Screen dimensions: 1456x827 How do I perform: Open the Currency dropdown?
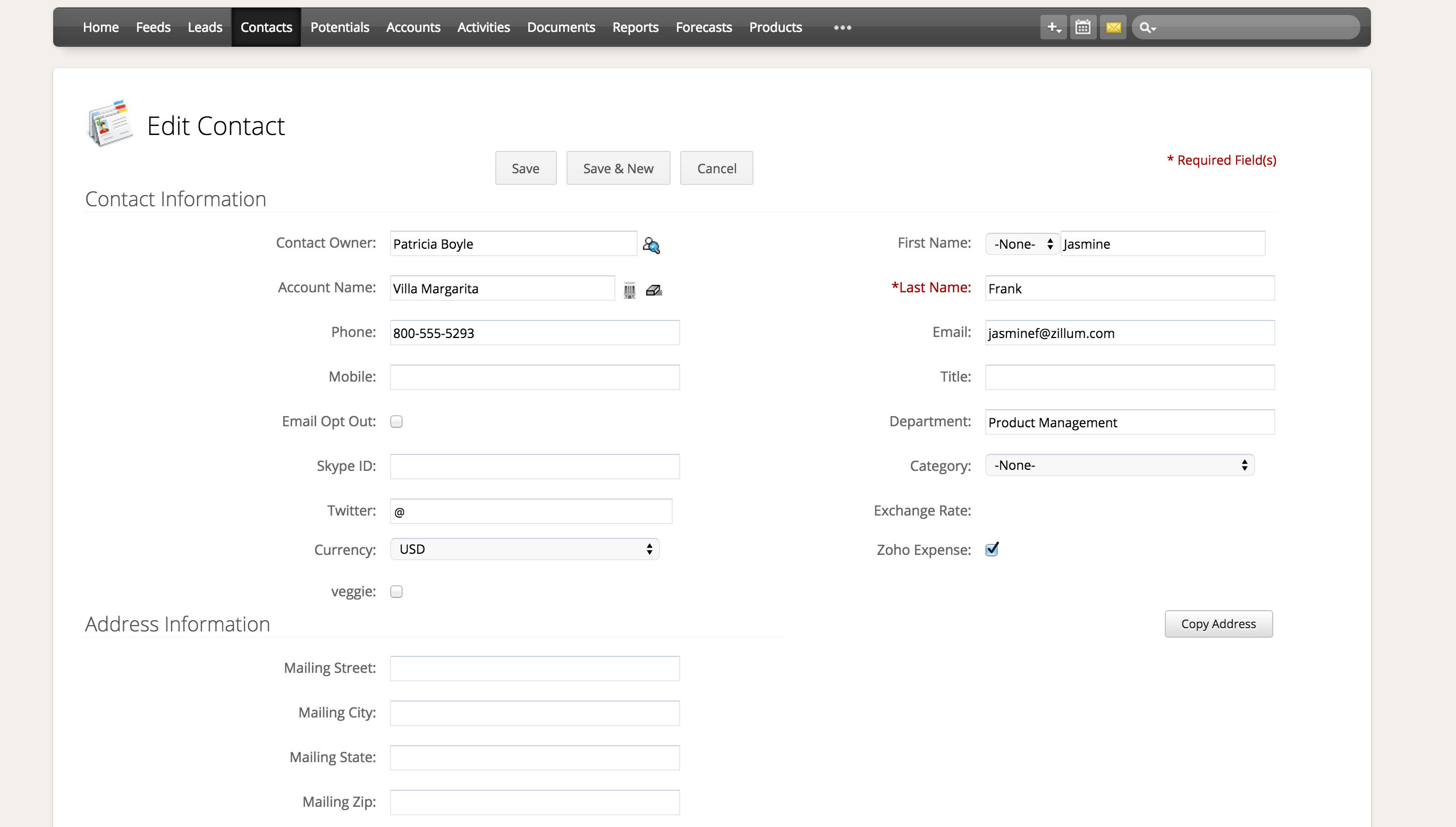pos(523,548)
